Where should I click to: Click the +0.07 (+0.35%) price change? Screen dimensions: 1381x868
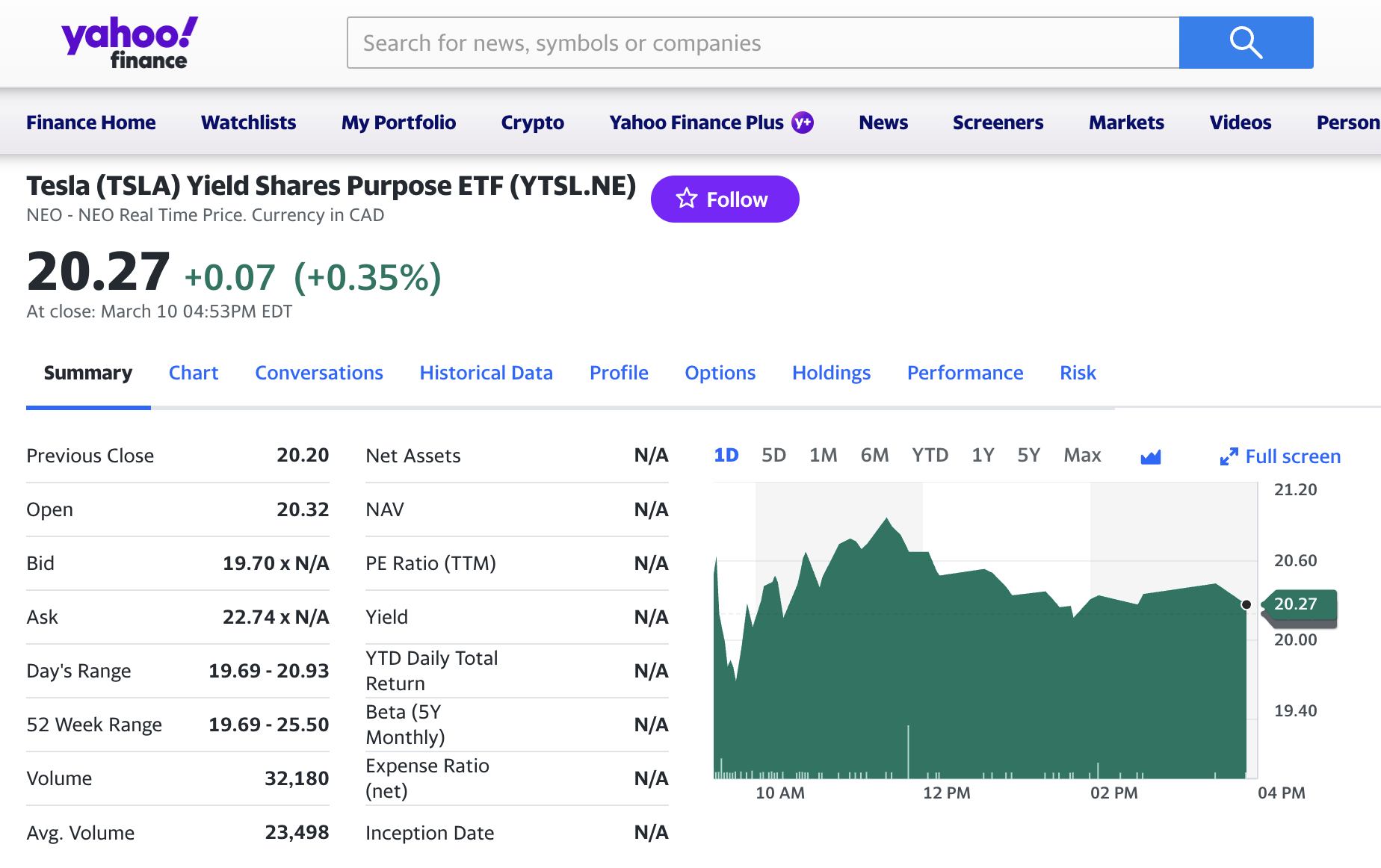[313, 277]
